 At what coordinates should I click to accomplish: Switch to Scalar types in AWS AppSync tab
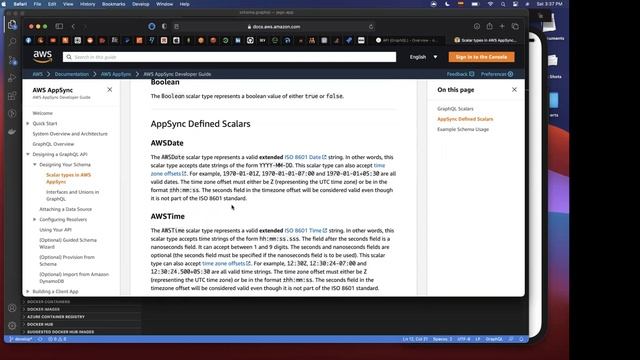click(486, 40)
